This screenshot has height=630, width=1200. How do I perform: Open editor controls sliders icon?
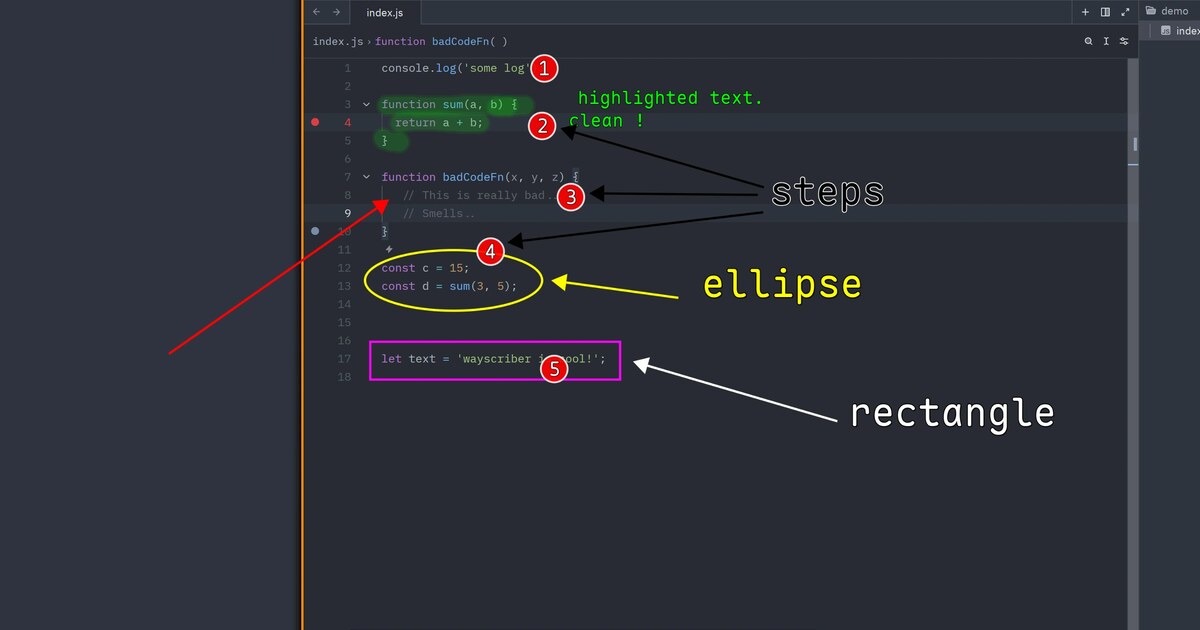(x=1124, y=41)
